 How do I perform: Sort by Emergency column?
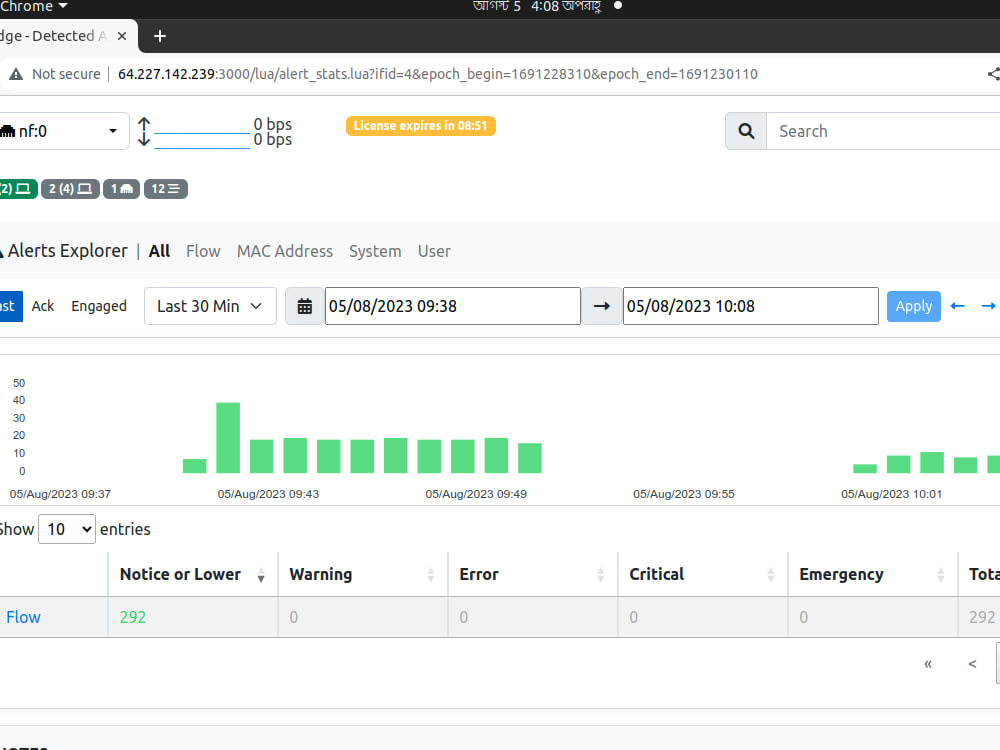point(872,575)
